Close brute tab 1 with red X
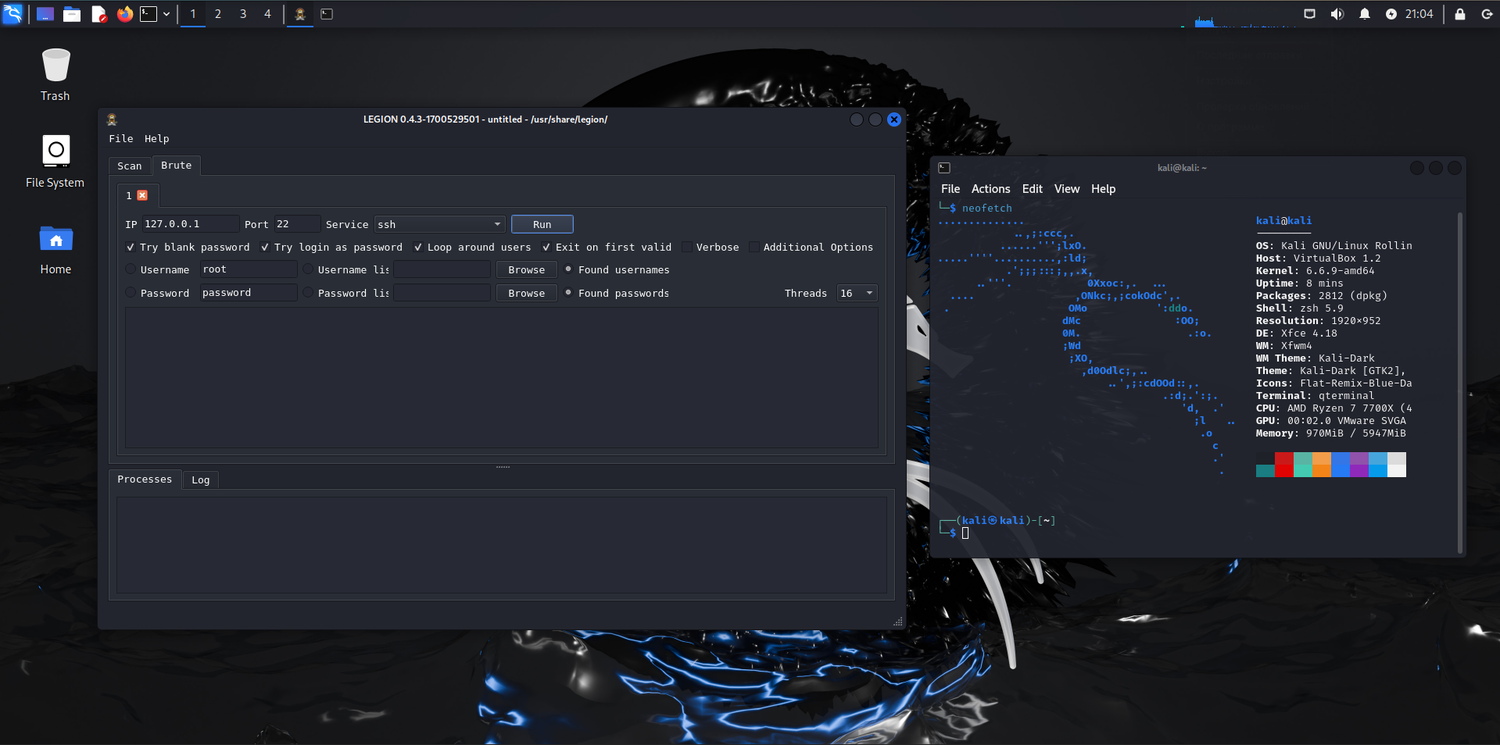 pyautogui.click(x=143, y=195)
